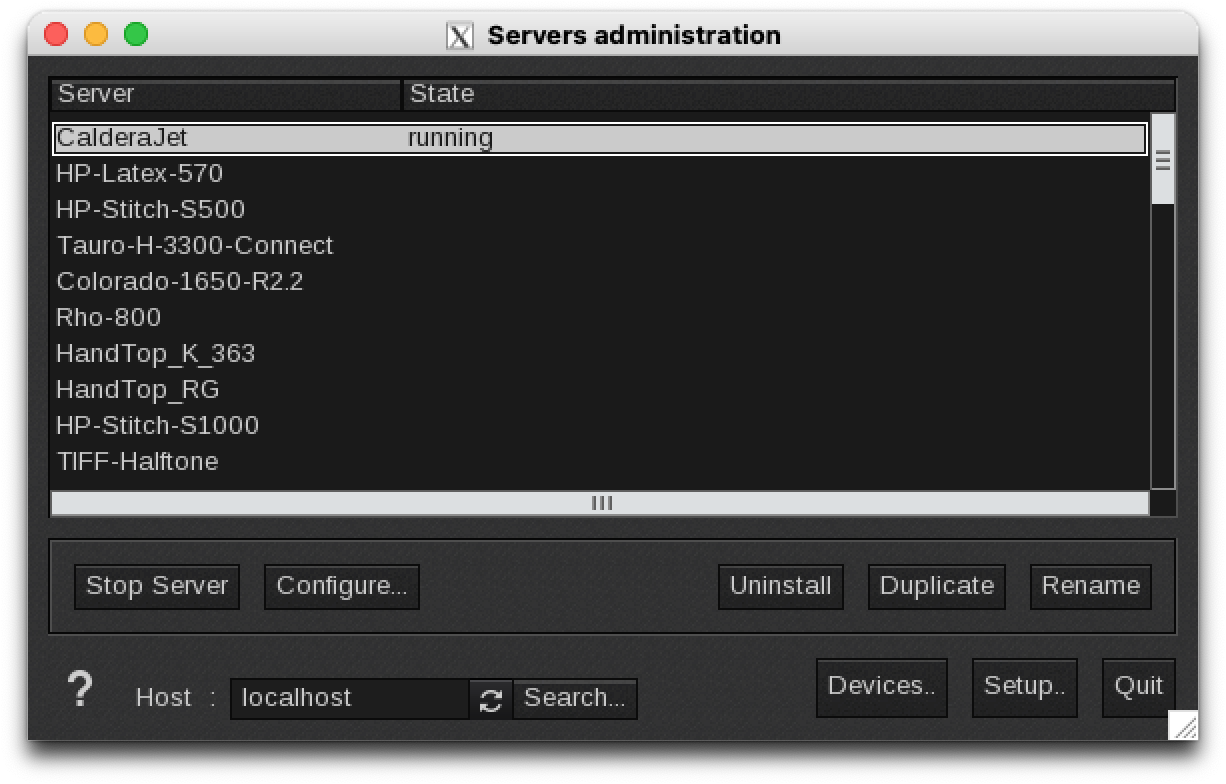Select the HP-Latex-570 server
This screenshot has width=1226, height=784.
point(140,174)
